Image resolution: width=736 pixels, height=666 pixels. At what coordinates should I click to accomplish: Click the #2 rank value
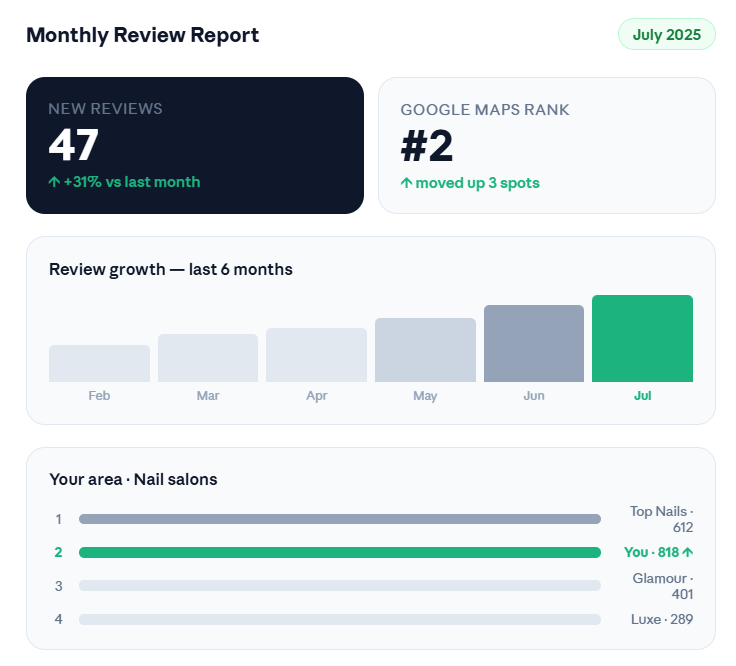(427, 146)
